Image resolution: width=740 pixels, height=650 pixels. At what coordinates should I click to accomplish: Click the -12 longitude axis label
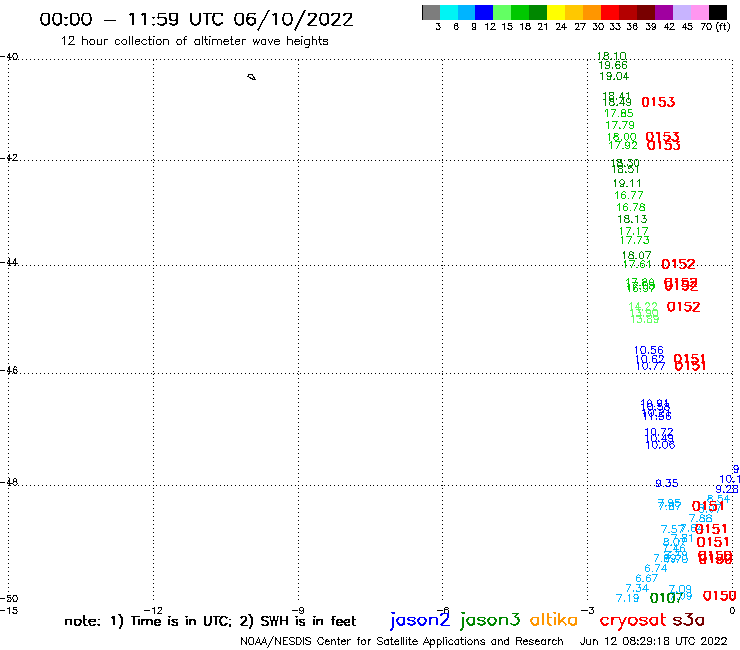pos(153,611)
